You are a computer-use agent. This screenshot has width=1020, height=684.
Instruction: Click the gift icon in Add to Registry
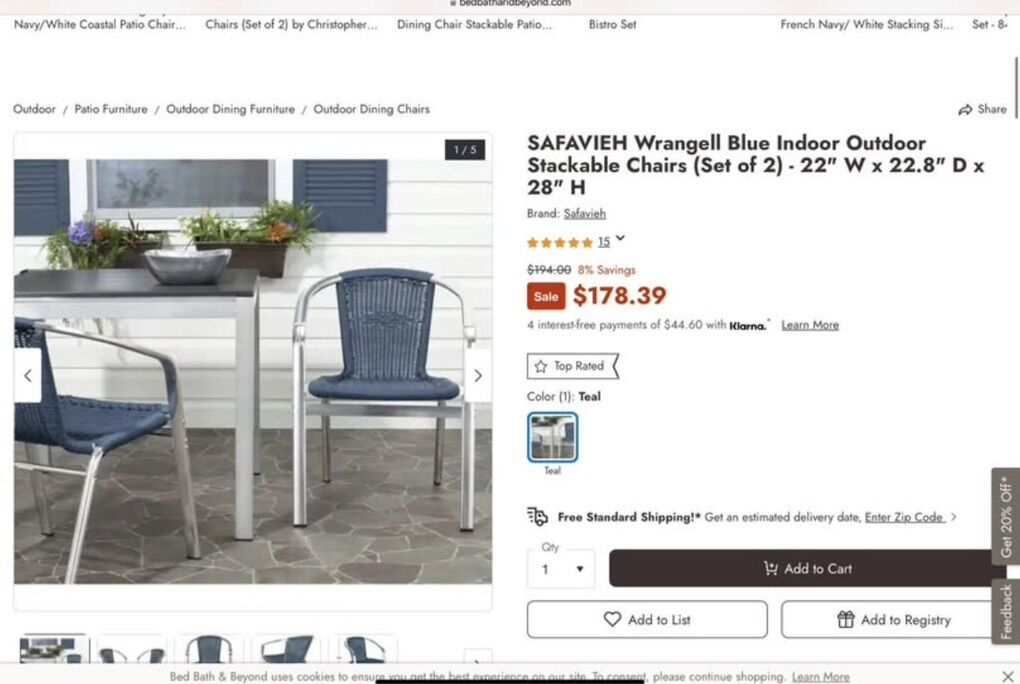click(x=846, y=619)
